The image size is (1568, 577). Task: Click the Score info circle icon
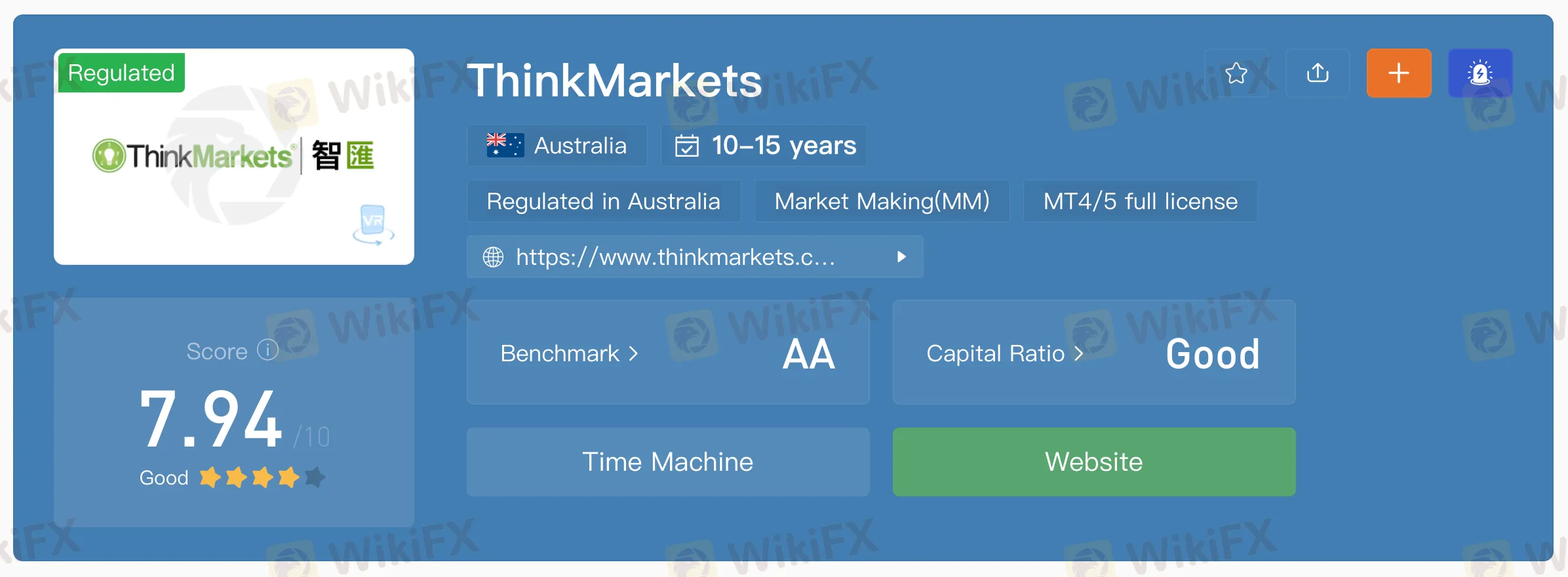point(267,350)
